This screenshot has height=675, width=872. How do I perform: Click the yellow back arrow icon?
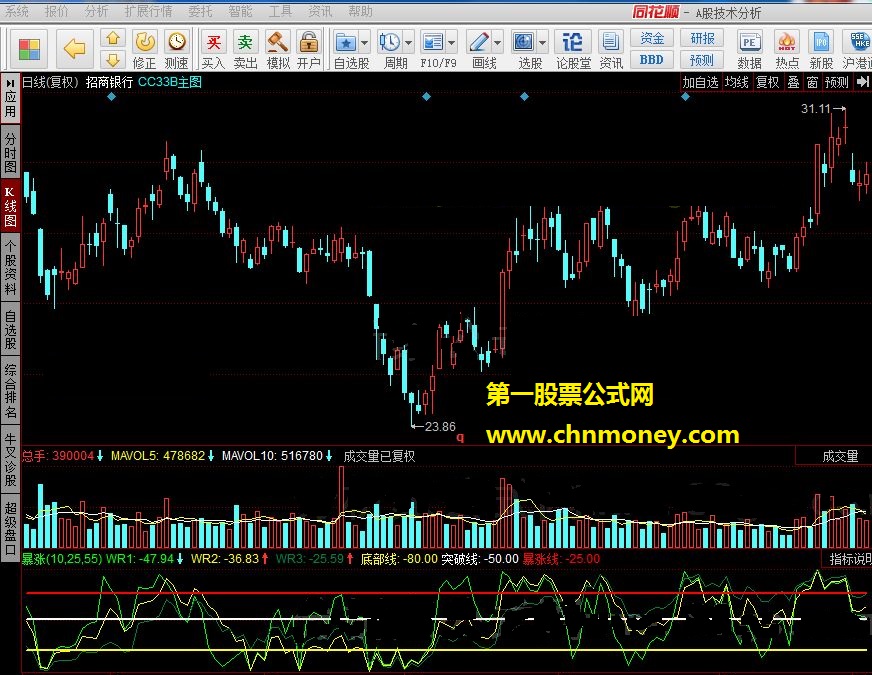(x=75, y=49)
